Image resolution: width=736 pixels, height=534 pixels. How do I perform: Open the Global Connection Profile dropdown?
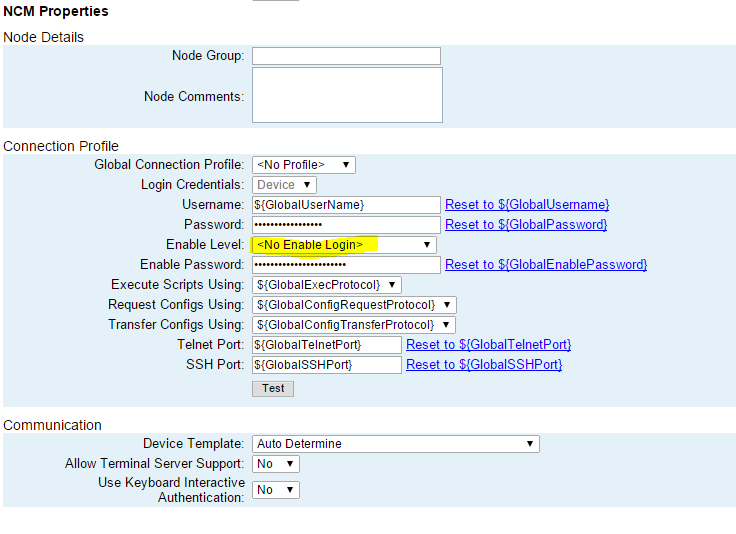click(x=304, y=165)
